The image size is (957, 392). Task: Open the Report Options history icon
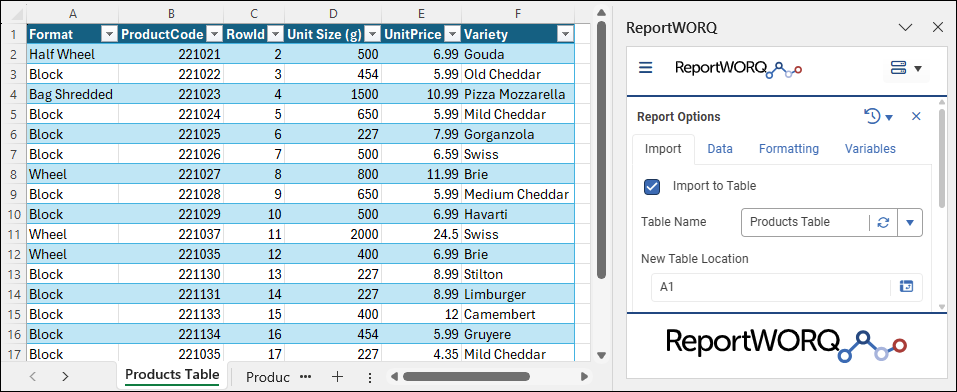pyautogui.click(x=873, y=116)
